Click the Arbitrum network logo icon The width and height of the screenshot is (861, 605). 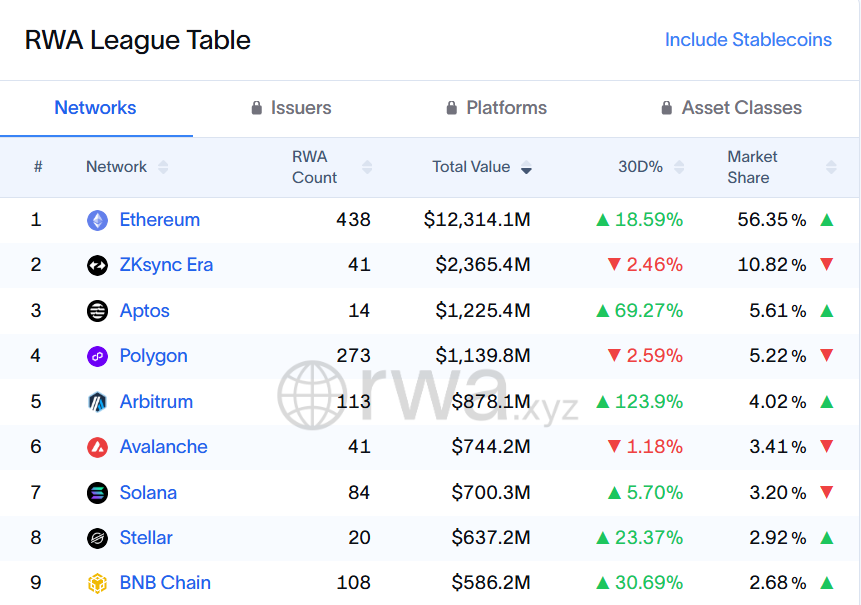click(97, 402)
